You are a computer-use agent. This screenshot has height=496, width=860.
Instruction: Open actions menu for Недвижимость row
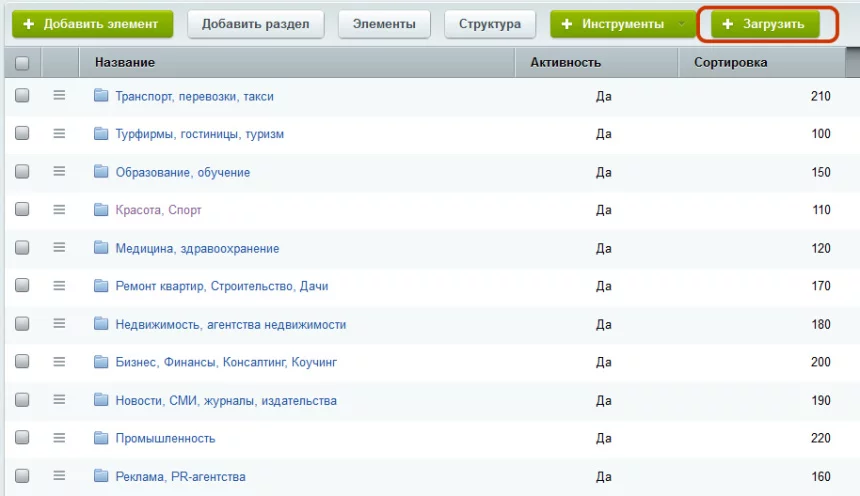[x=59, y=324]
